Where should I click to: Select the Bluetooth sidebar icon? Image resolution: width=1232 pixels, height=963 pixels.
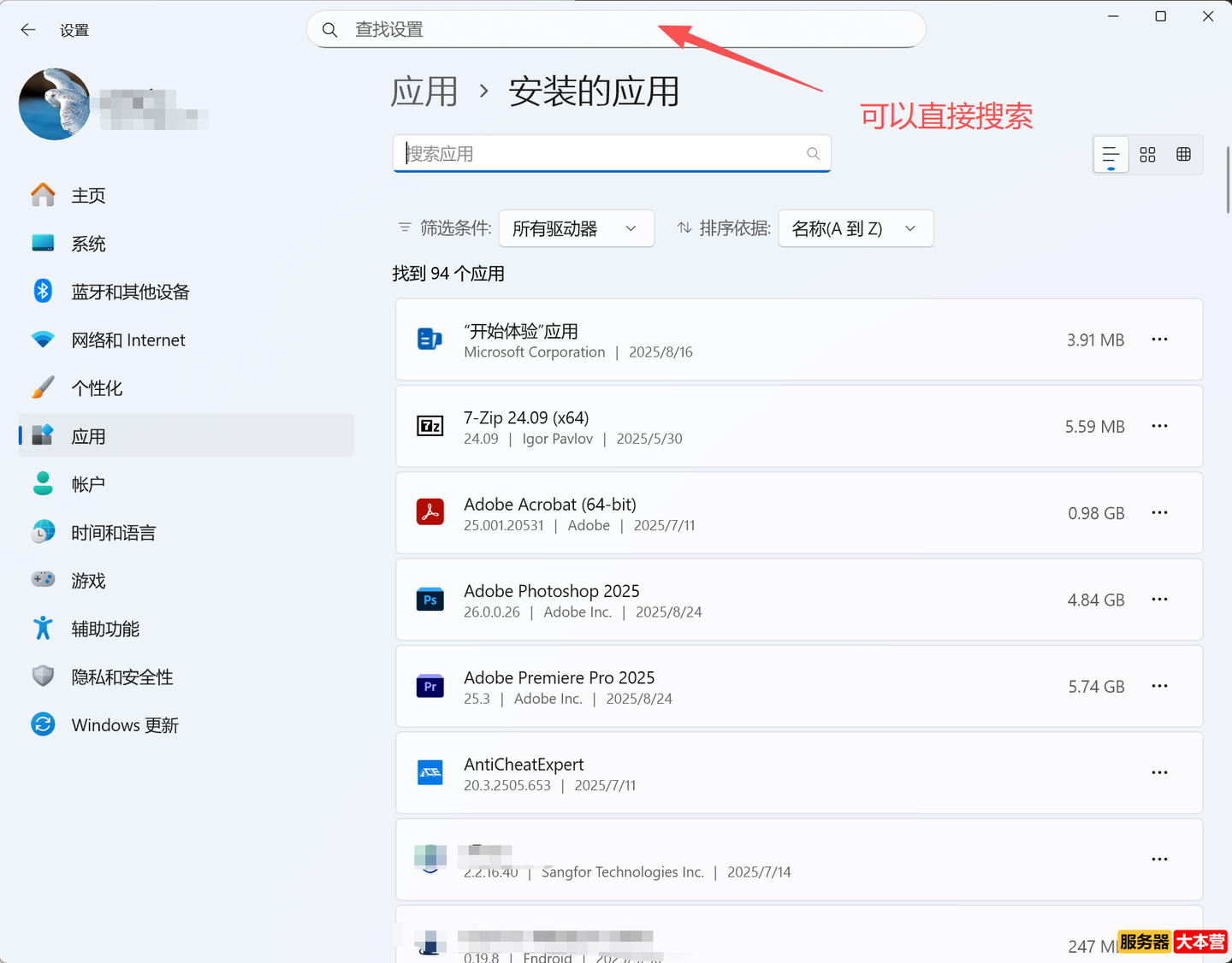(43, 291)
